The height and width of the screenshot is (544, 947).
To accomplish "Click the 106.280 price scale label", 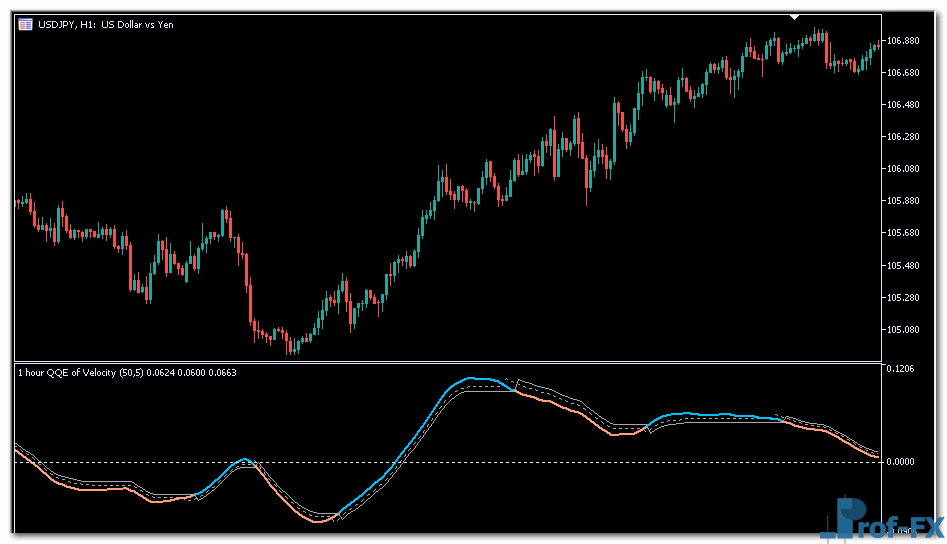I will [903, 137].
